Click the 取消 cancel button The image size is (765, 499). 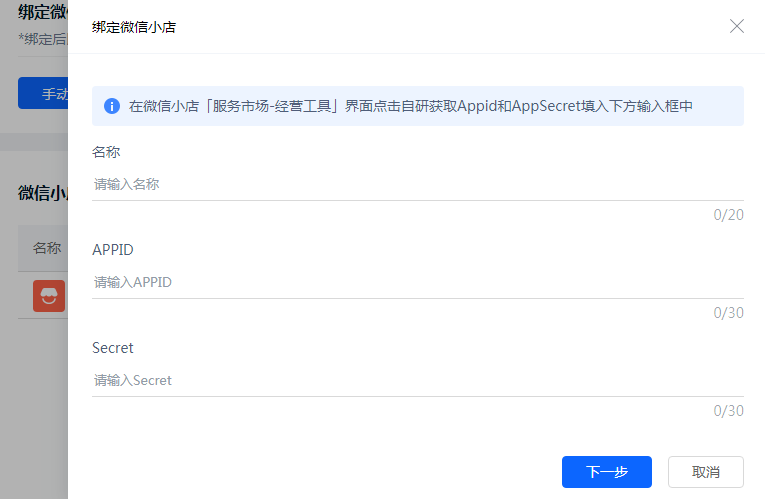pos(705,472)
